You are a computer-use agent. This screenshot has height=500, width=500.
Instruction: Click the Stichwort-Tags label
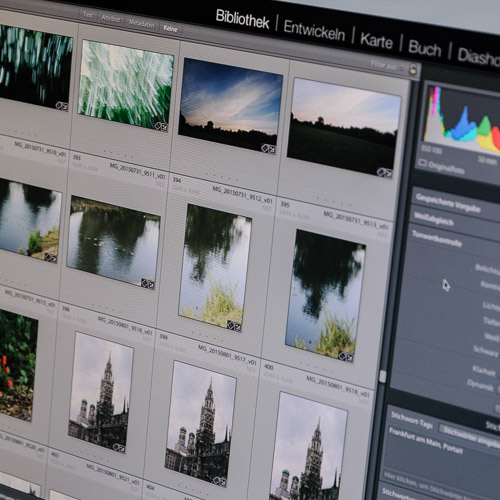point(412,420)
